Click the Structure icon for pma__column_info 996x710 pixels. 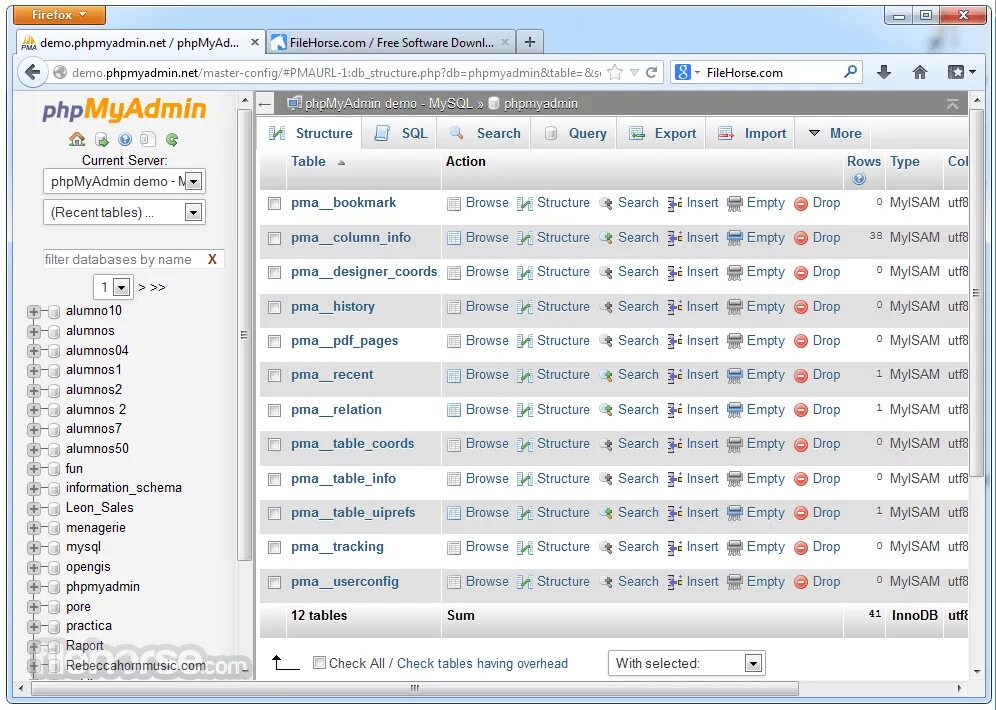525,238
